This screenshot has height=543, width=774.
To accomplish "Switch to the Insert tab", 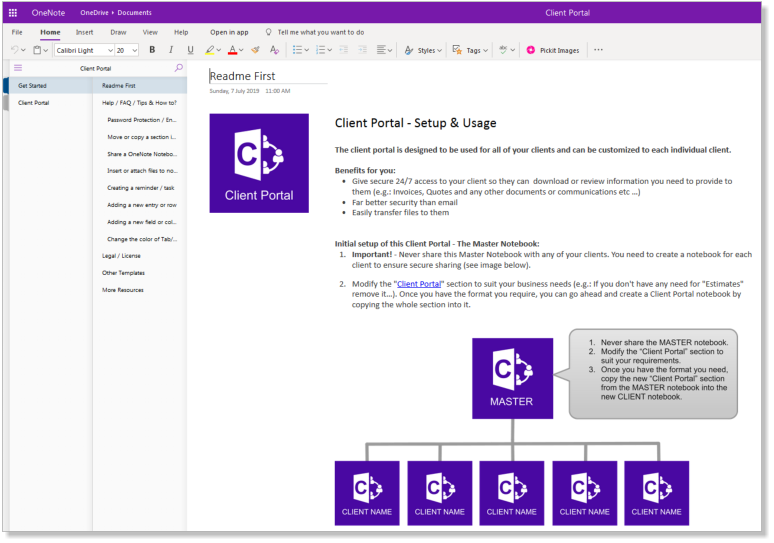I will pos(84,32).
